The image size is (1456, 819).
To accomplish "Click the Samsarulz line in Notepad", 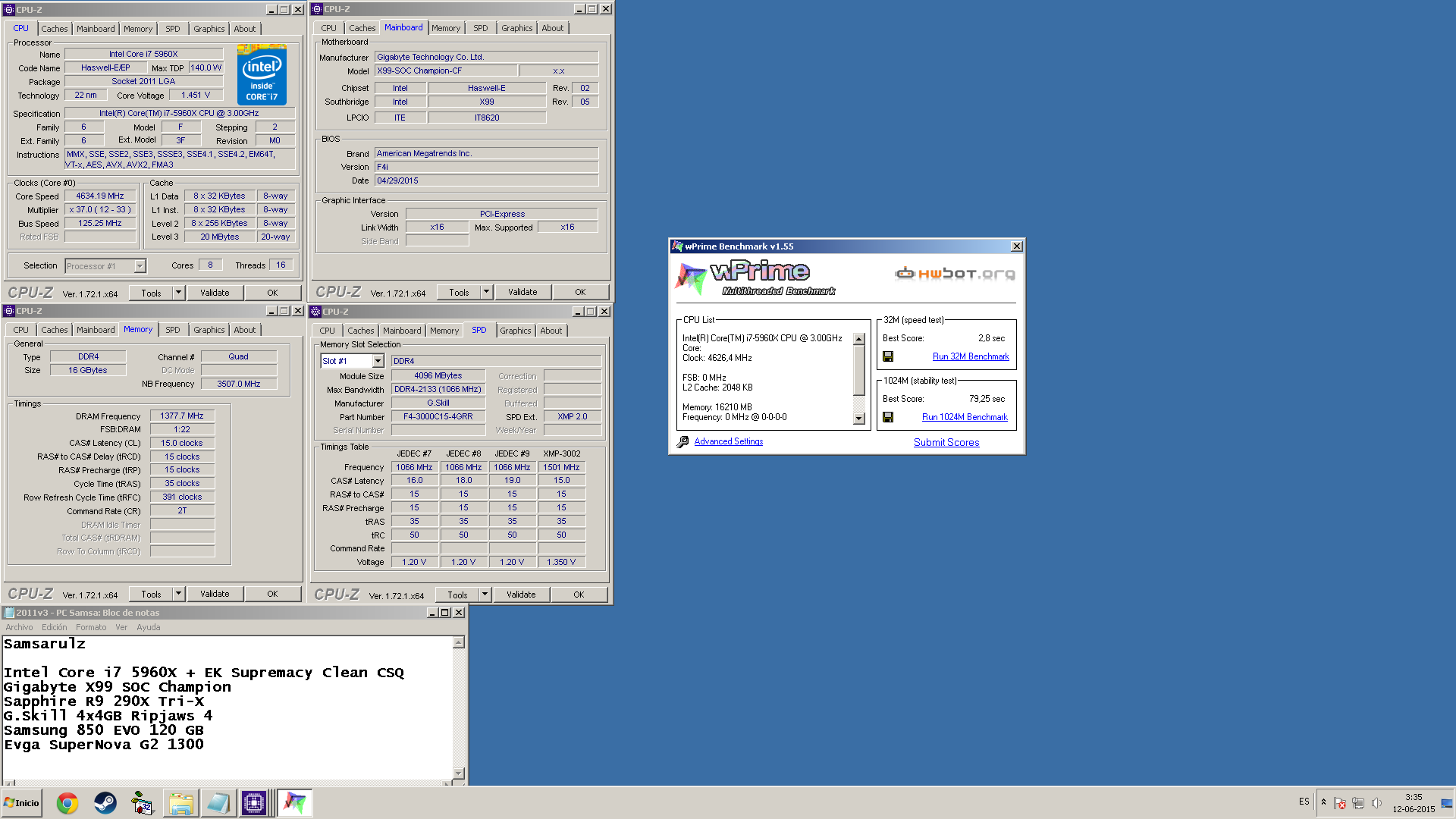I will (45, 644).
